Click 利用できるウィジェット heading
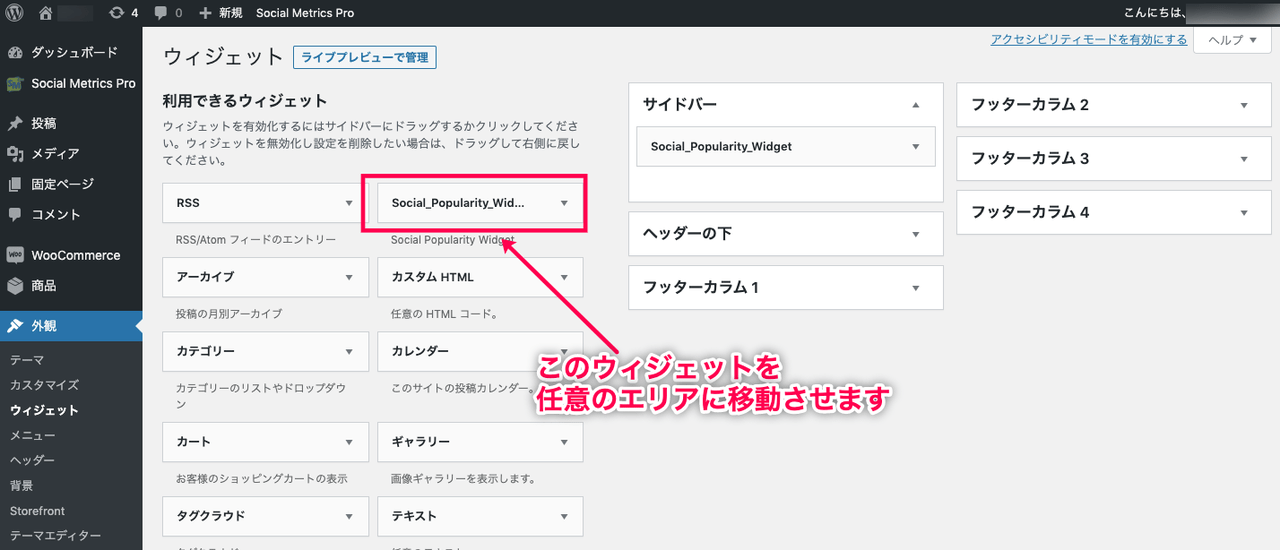1280x550 pixels. coord(245,101)
